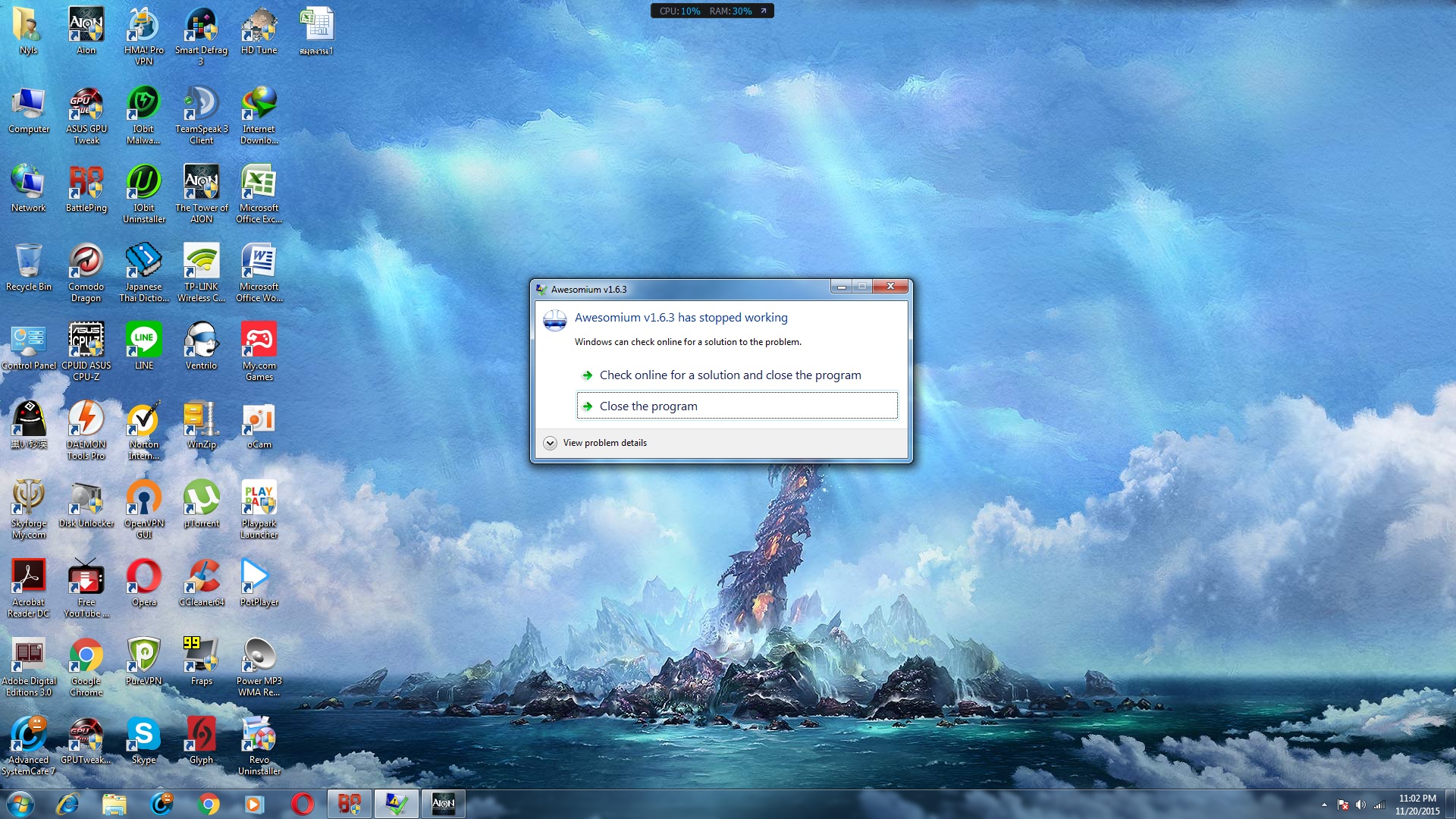Switch to AION taskbar window button
This screenshot has height=819, width=1456.
443,804
